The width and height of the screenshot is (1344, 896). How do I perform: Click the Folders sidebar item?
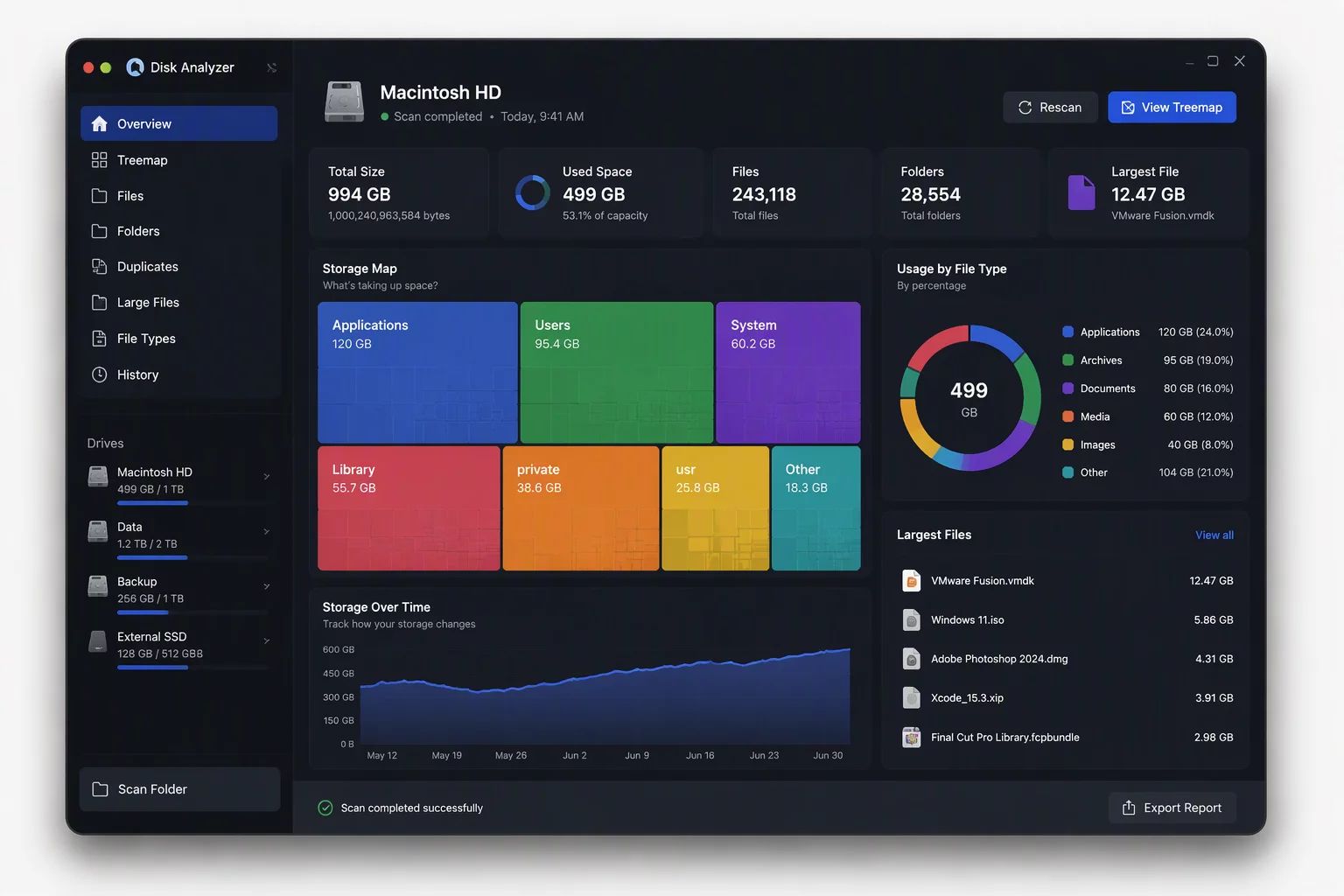click(x=179, y=231)
